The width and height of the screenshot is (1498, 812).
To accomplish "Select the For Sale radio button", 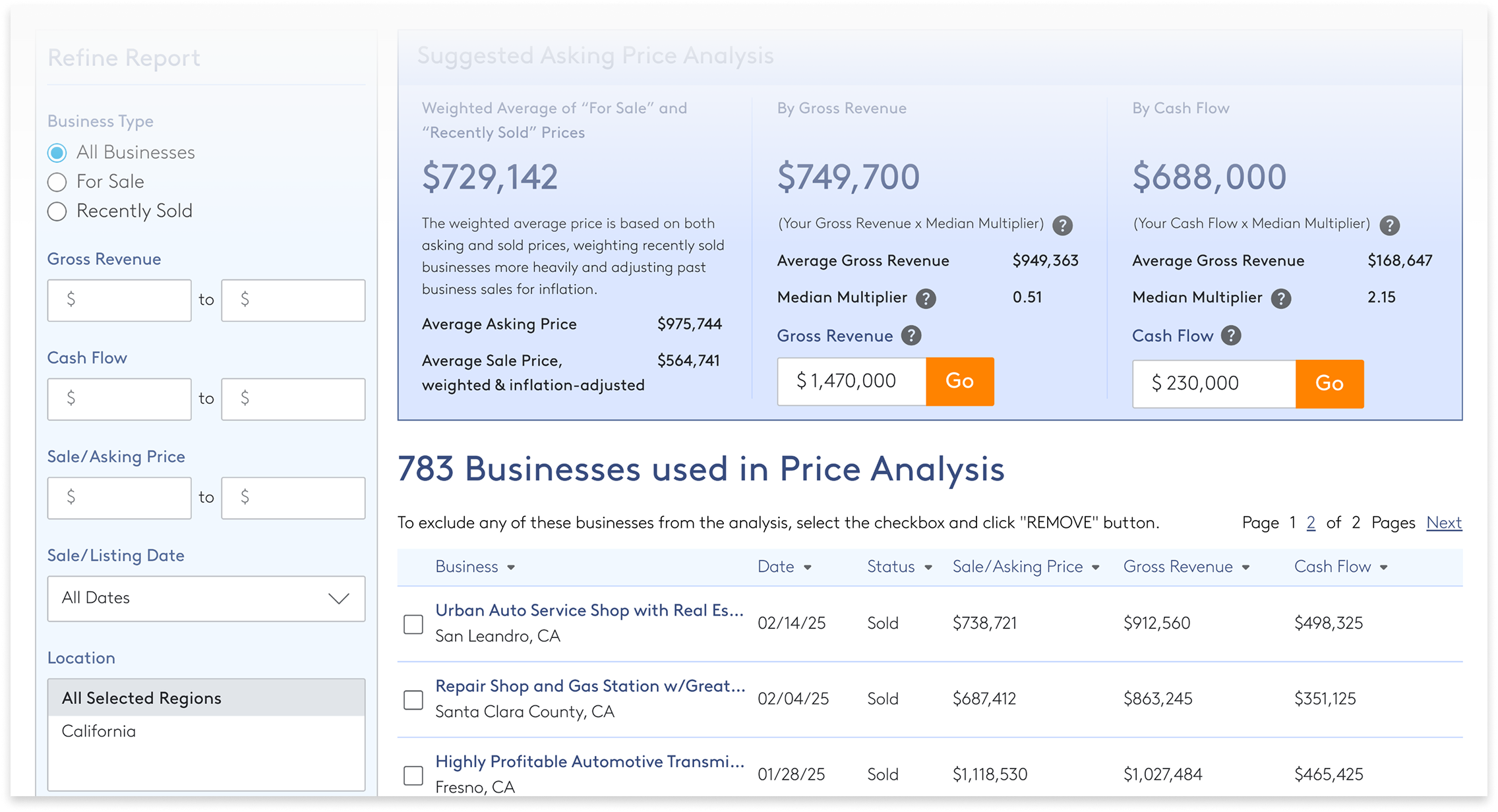I will point(57,183).
